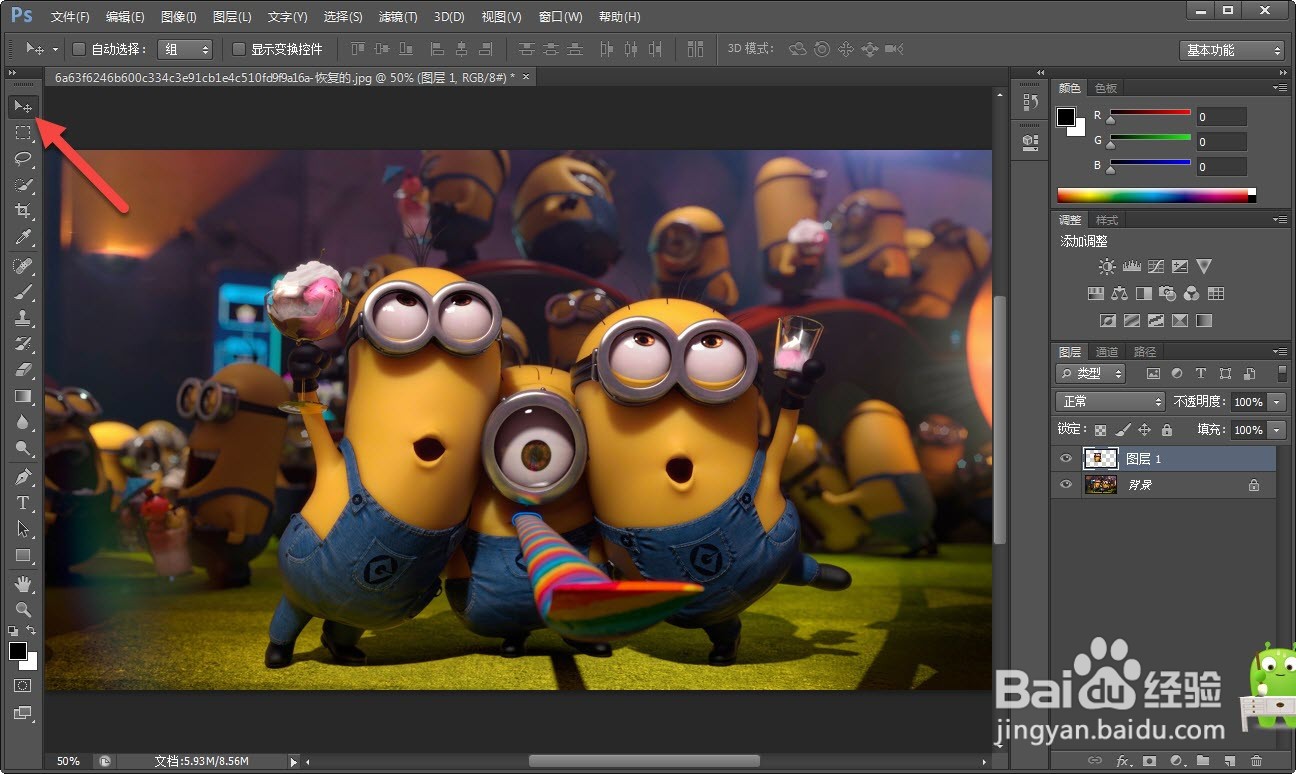This screenshot has width=1296, height=774.
Task: Open the 填充 fill dropdown arrow
Action: (x=1277, y=430)
